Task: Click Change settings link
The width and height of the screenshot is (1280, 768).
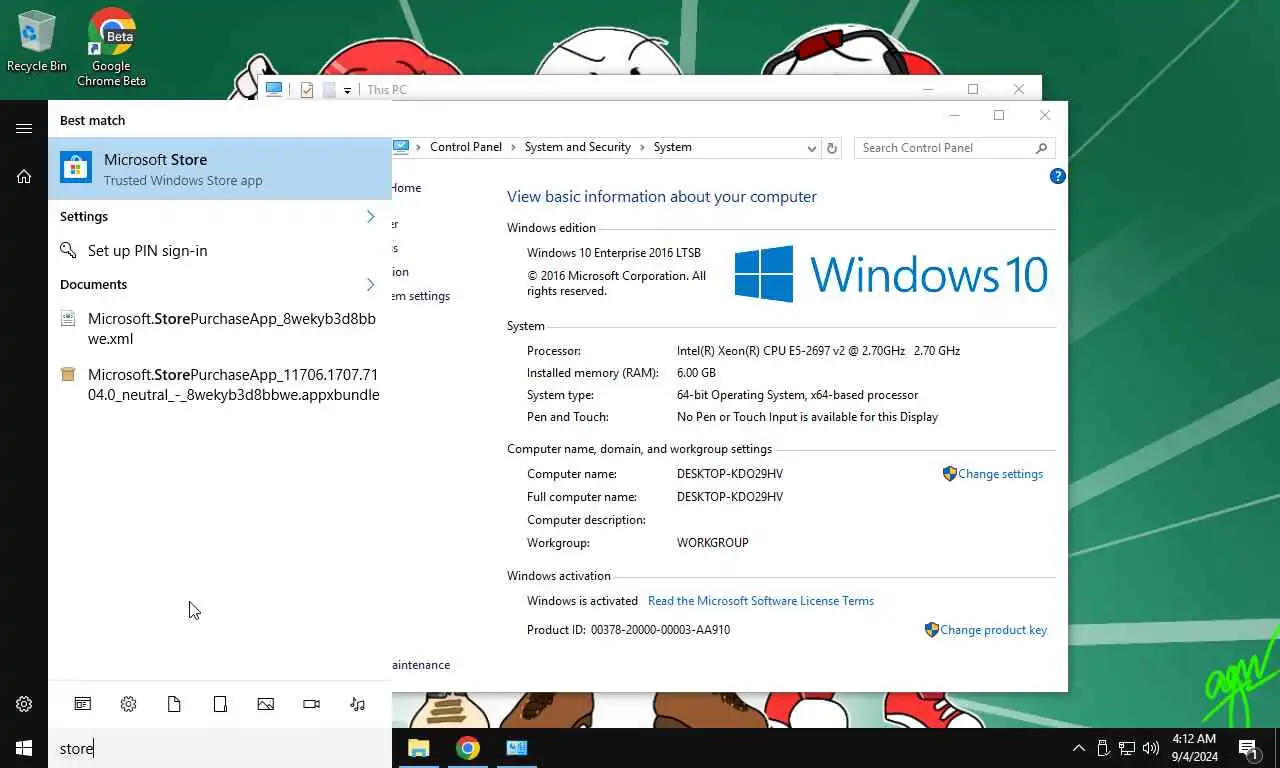Action: 1000,474
